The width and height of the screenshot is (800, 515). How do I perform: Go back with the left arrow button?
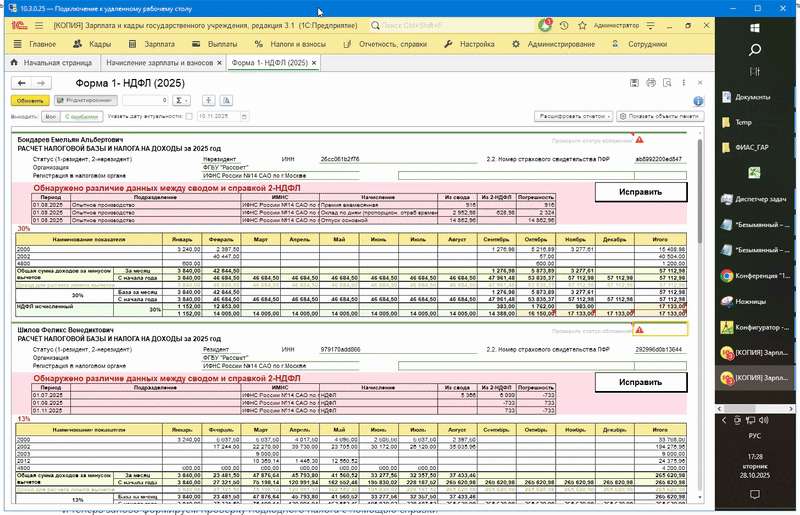tap(21, 83)
